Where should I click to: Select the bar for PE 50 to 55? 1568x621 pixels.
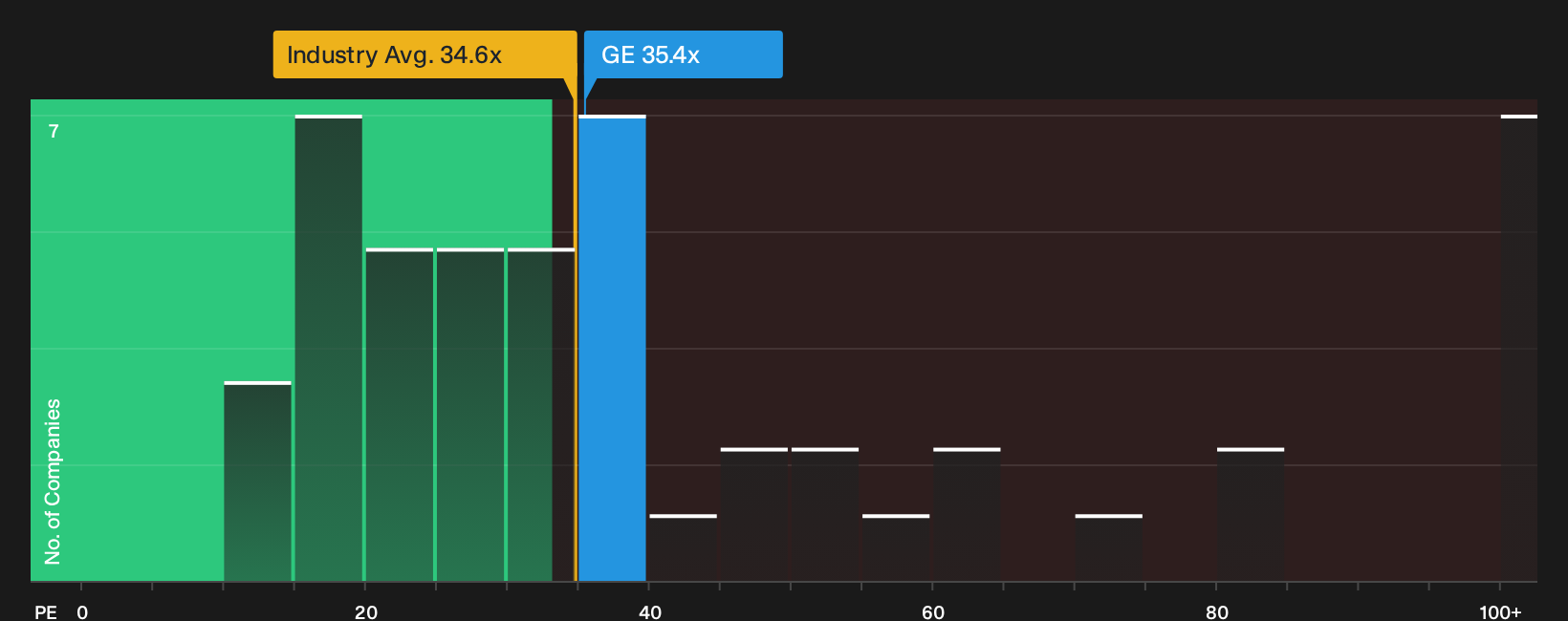point(825,514)
